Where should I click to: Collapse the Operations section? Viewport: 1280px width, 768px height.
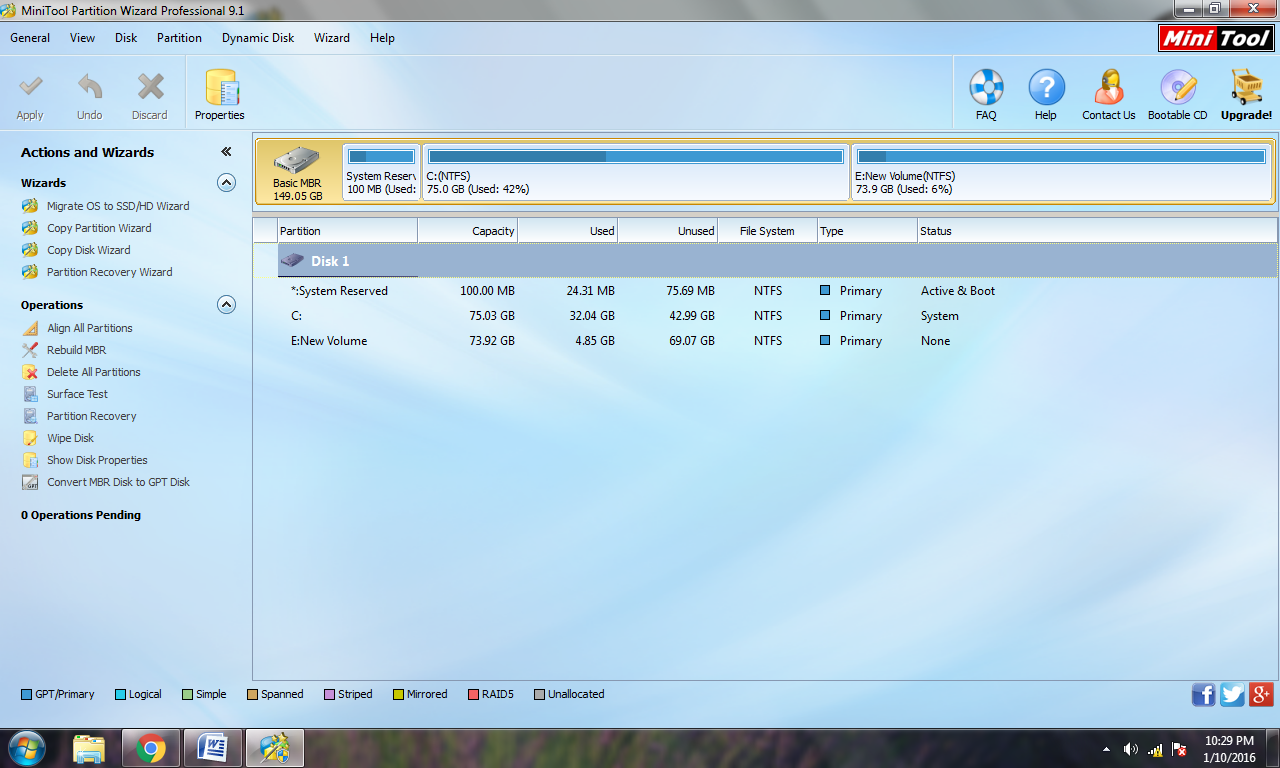coord(227,305)
